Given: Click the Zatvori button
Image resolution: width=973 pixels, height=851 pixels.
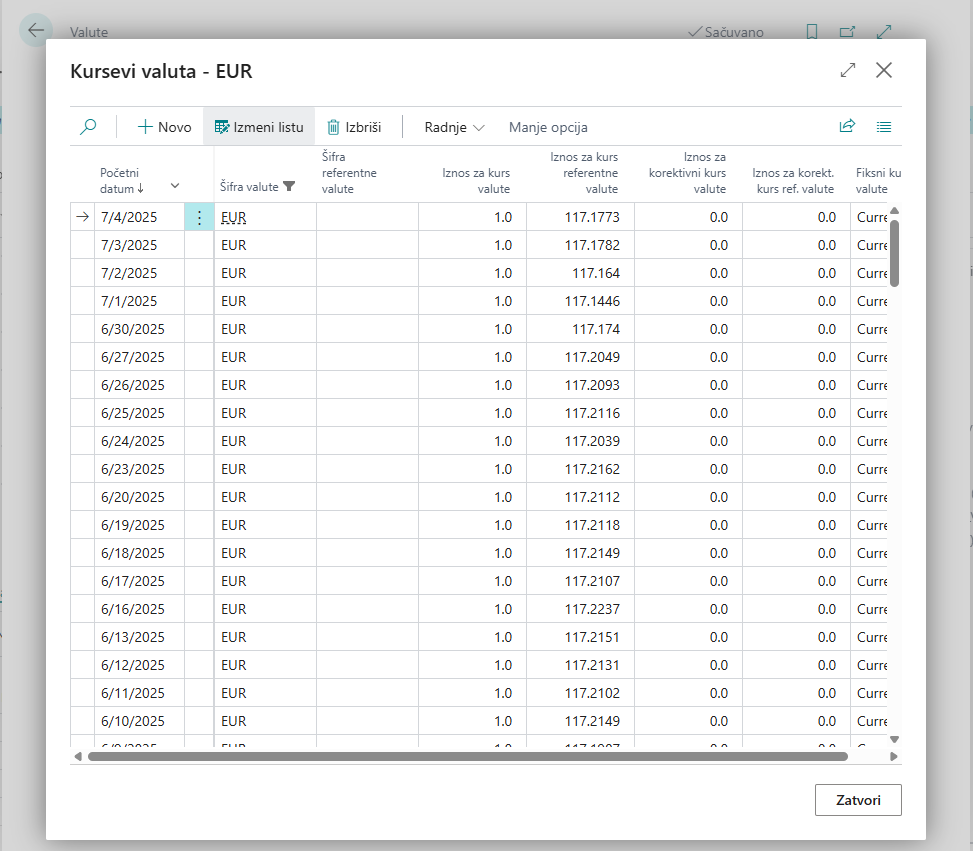Looking at the screenshot, I should tap(858, 800).
